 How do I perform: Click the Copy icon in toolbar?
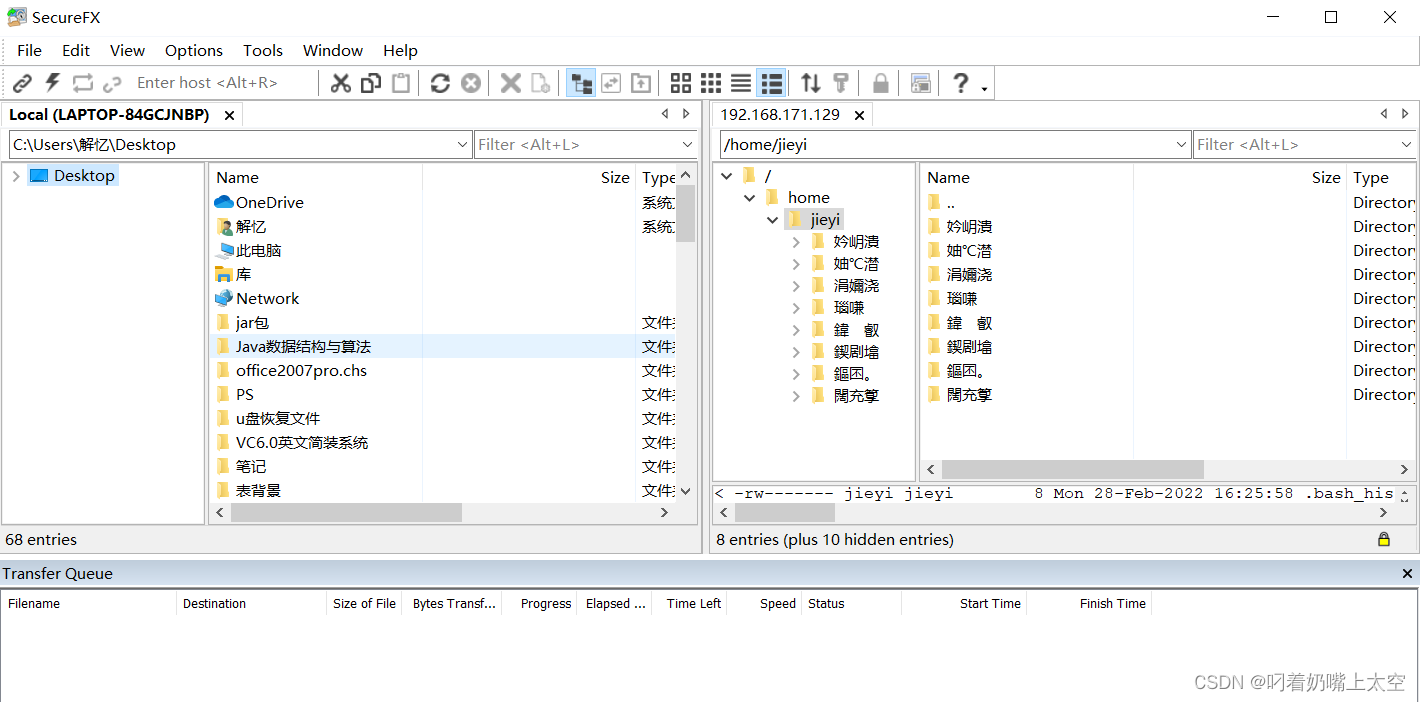click(371, 83)
